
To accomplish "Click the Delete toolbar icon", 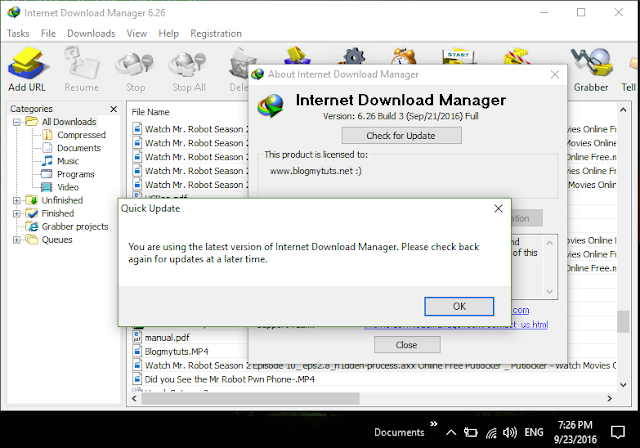I will (239, 69).
